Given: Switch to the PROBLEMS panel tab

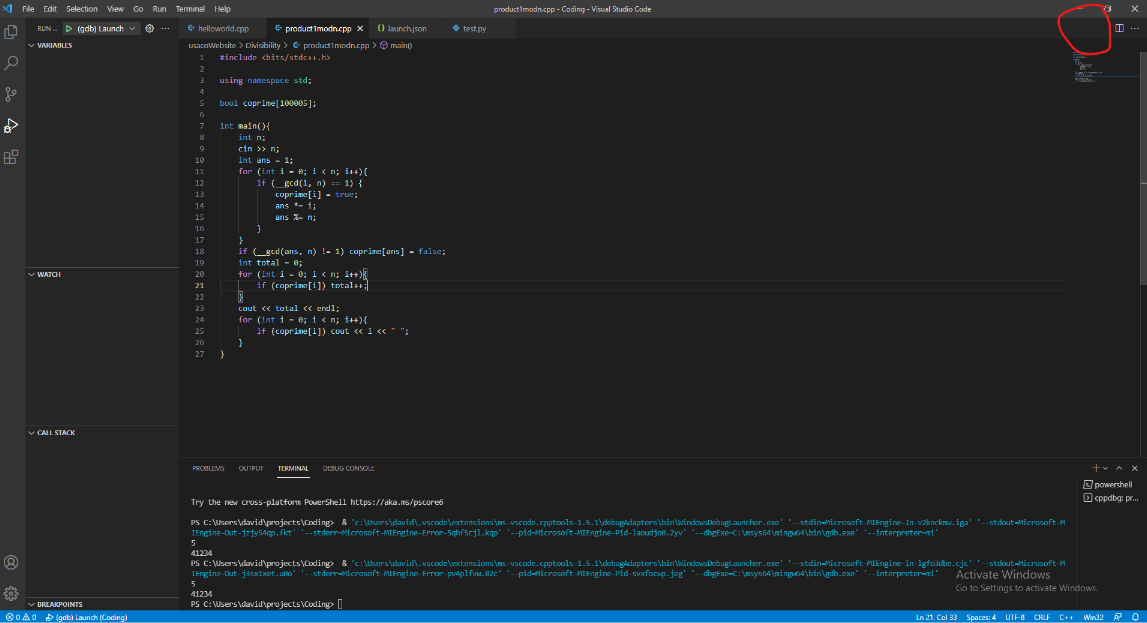Looking at the screenshot, I should (x=208, y=468).
